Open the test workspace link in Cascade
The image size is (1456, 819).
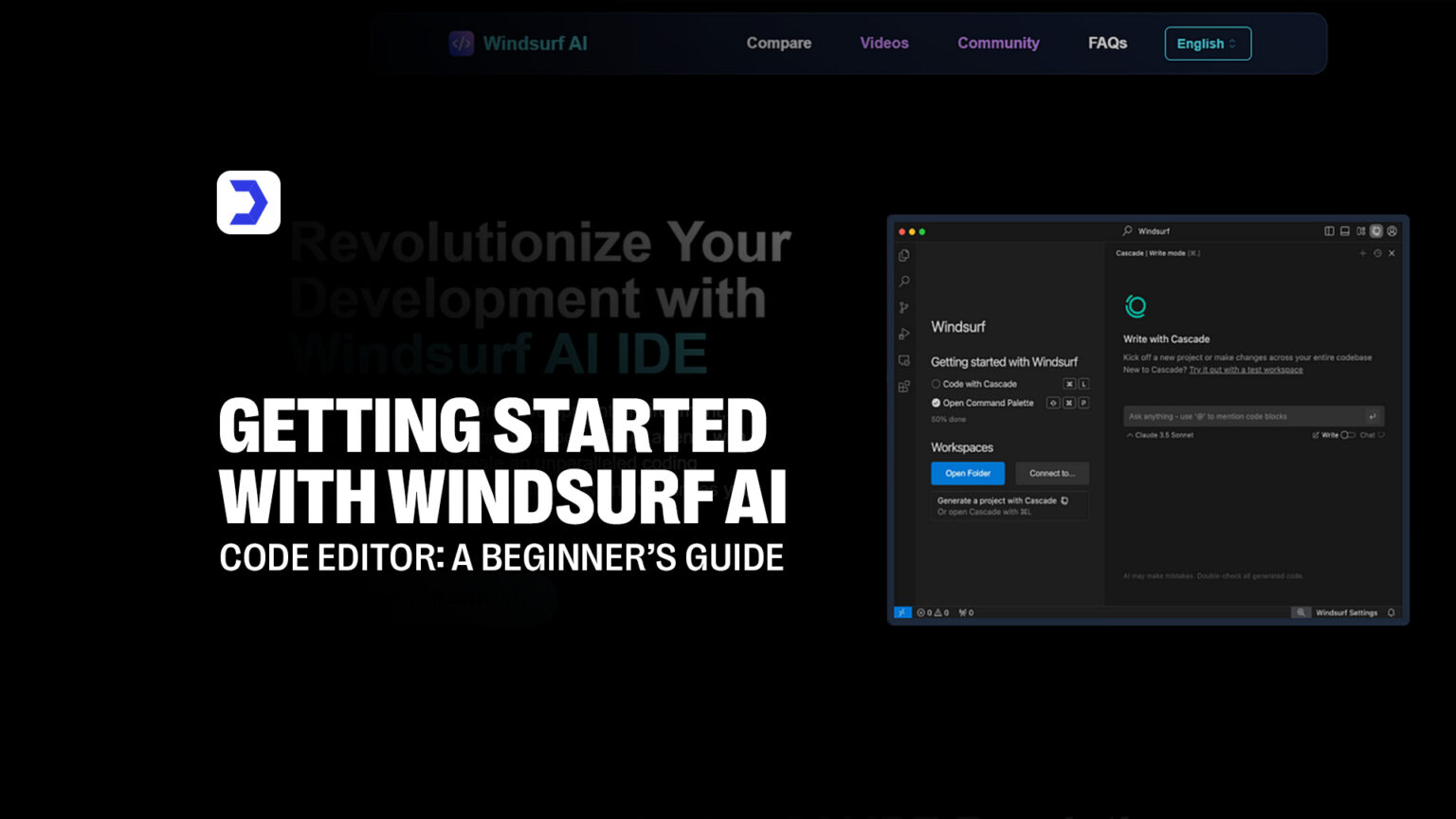tap(1245, 370)
